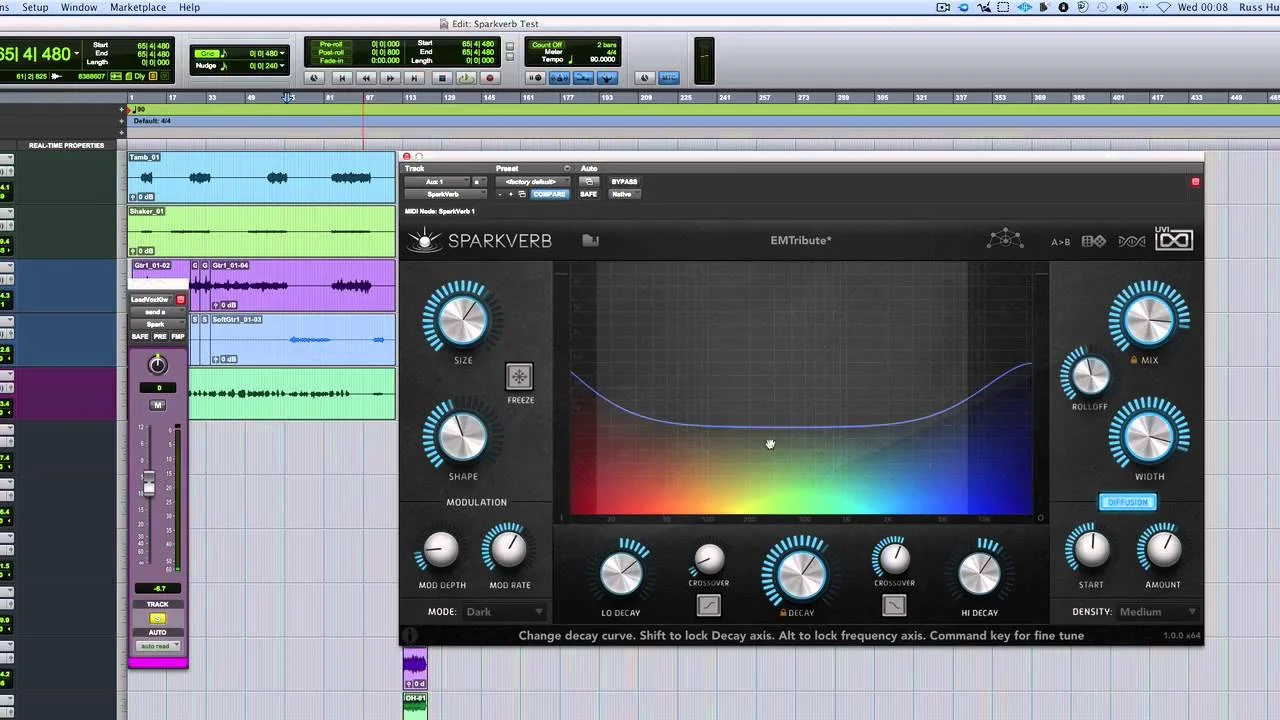Toggle the PRE button on the send

point(160,337)
